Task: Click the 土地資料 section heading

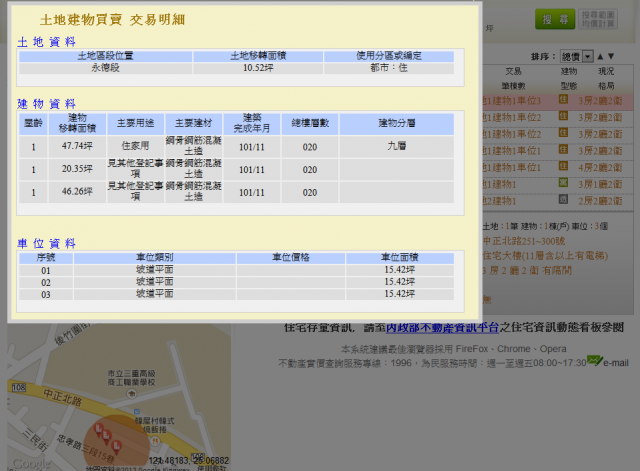Action: 46,42
